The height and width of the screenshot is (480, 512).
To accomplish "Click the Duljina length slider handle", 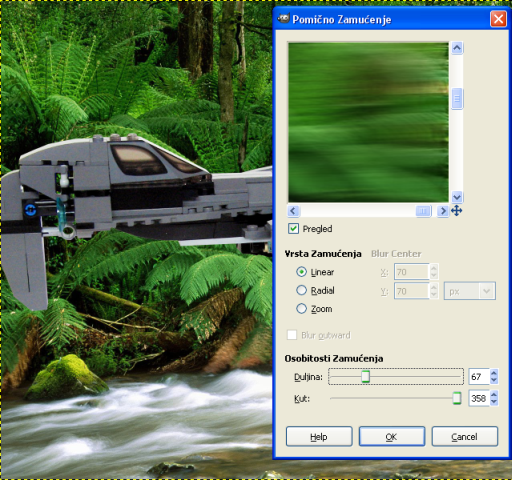I will (x=365, y=376).
